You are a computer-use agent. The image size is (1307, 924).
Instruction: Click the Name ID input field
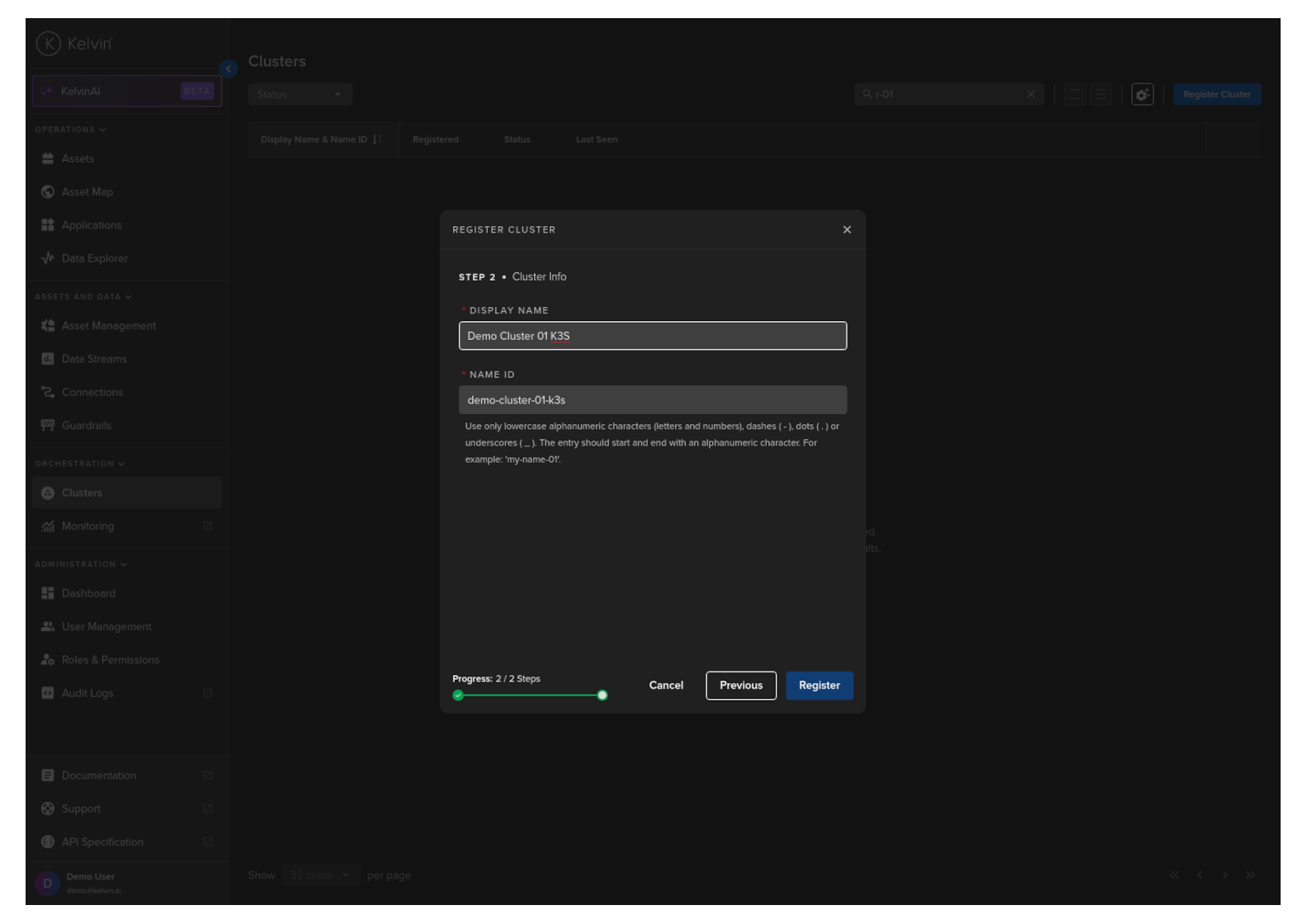[652, 400]
